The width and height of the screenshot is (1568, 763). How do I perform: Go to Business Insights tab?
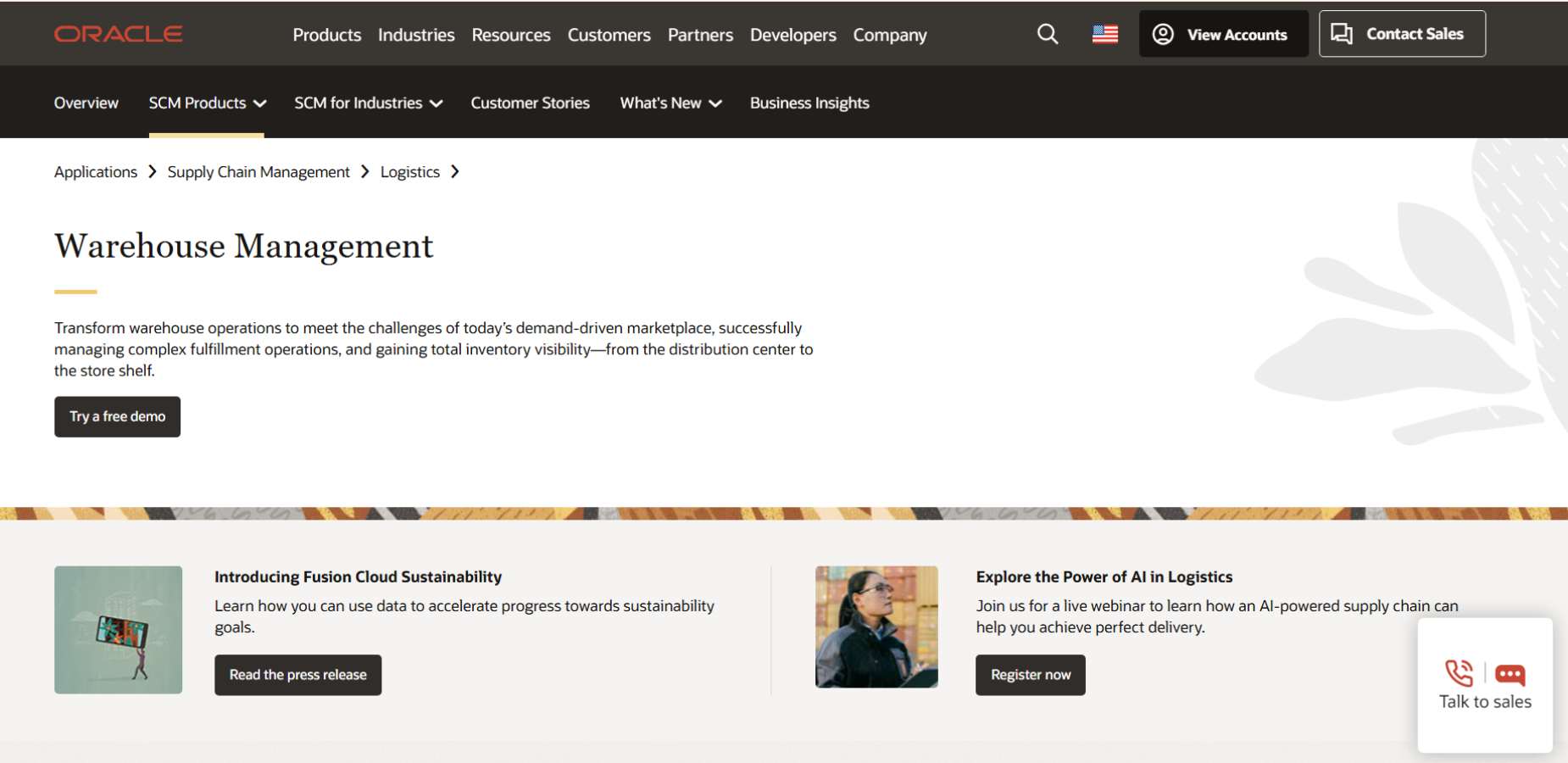[809, 103]
